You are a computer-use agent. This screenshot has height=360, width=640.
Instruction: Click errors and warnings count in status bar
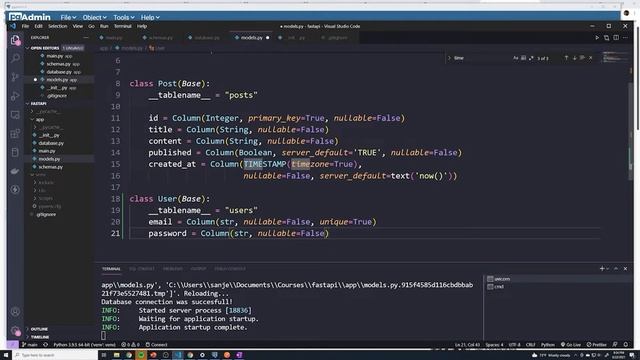[x=130, y=344]
